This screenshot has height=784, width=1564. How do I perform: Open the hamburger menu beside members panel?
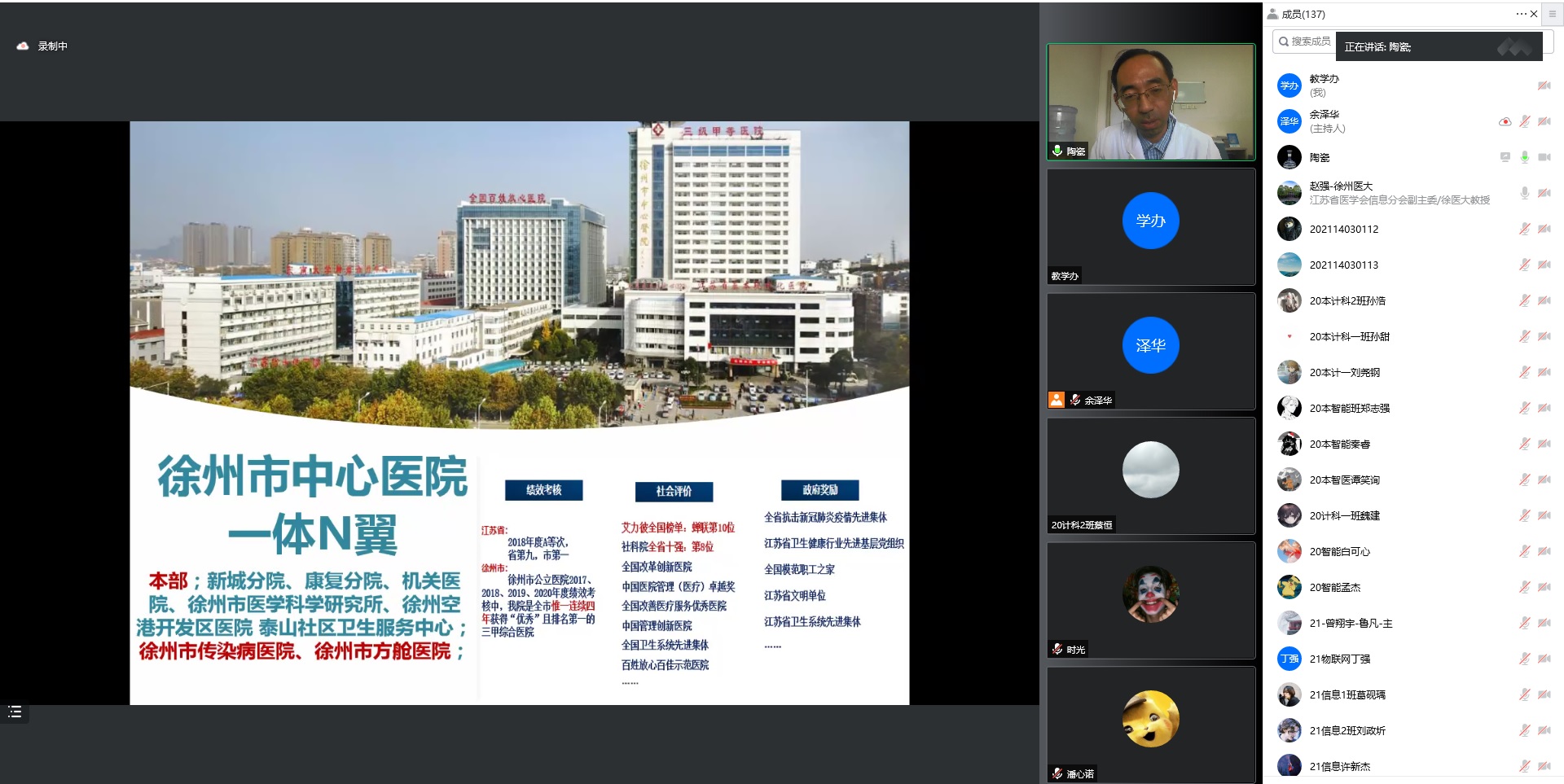click(1552, 14)
